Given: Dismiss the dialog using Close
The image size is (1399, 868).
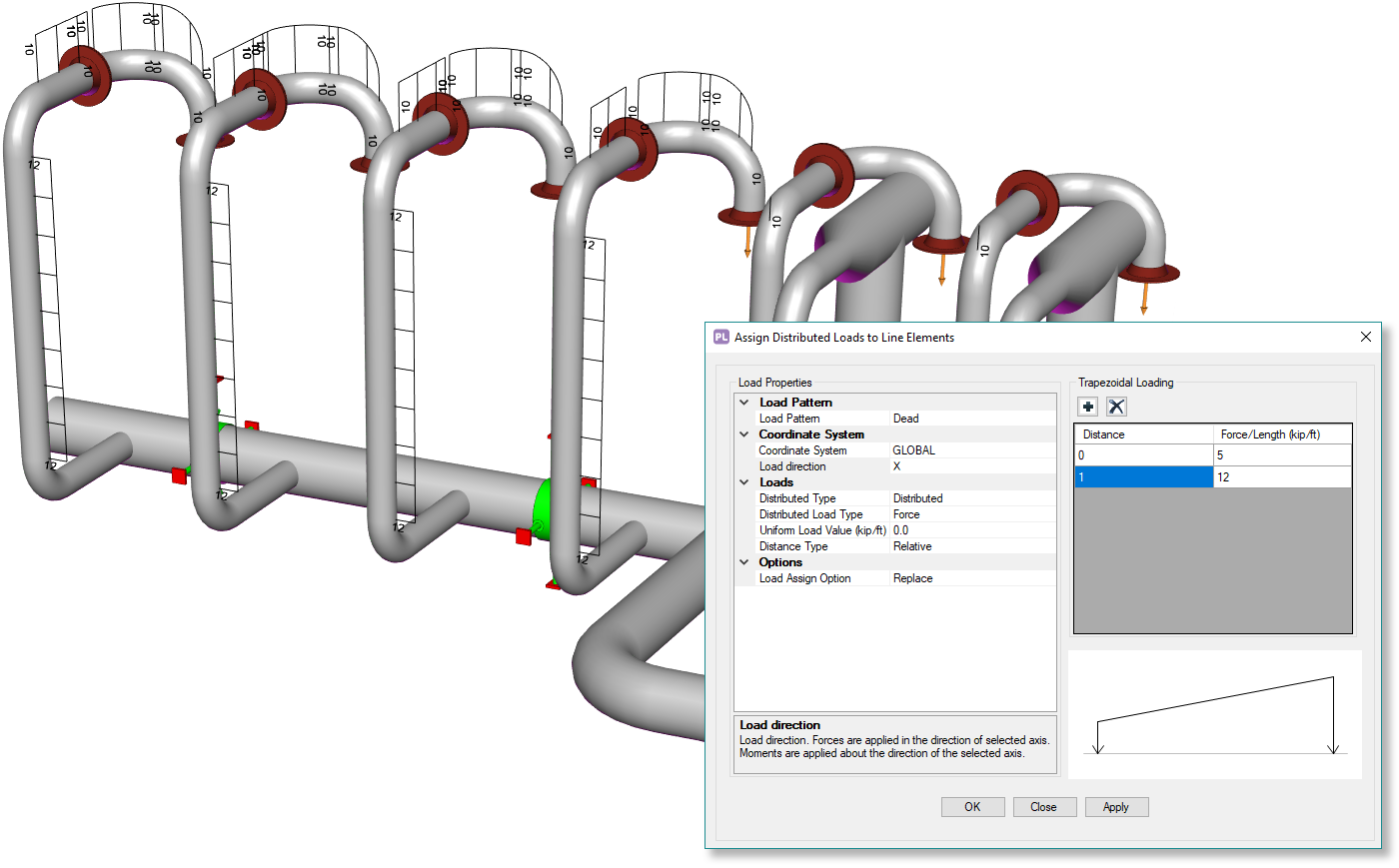Looking at the screenshot, I should 1044,806.
